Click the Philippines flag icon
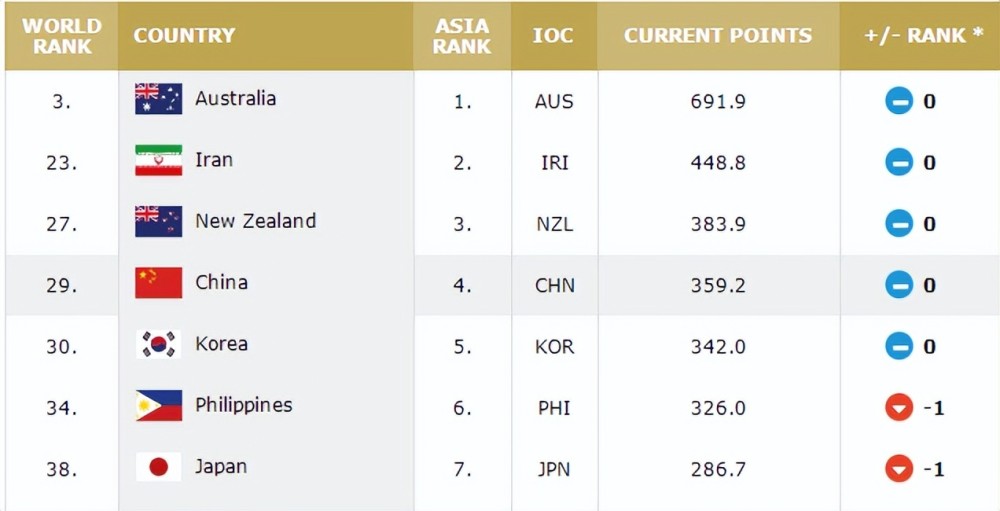 coord(158,406)
